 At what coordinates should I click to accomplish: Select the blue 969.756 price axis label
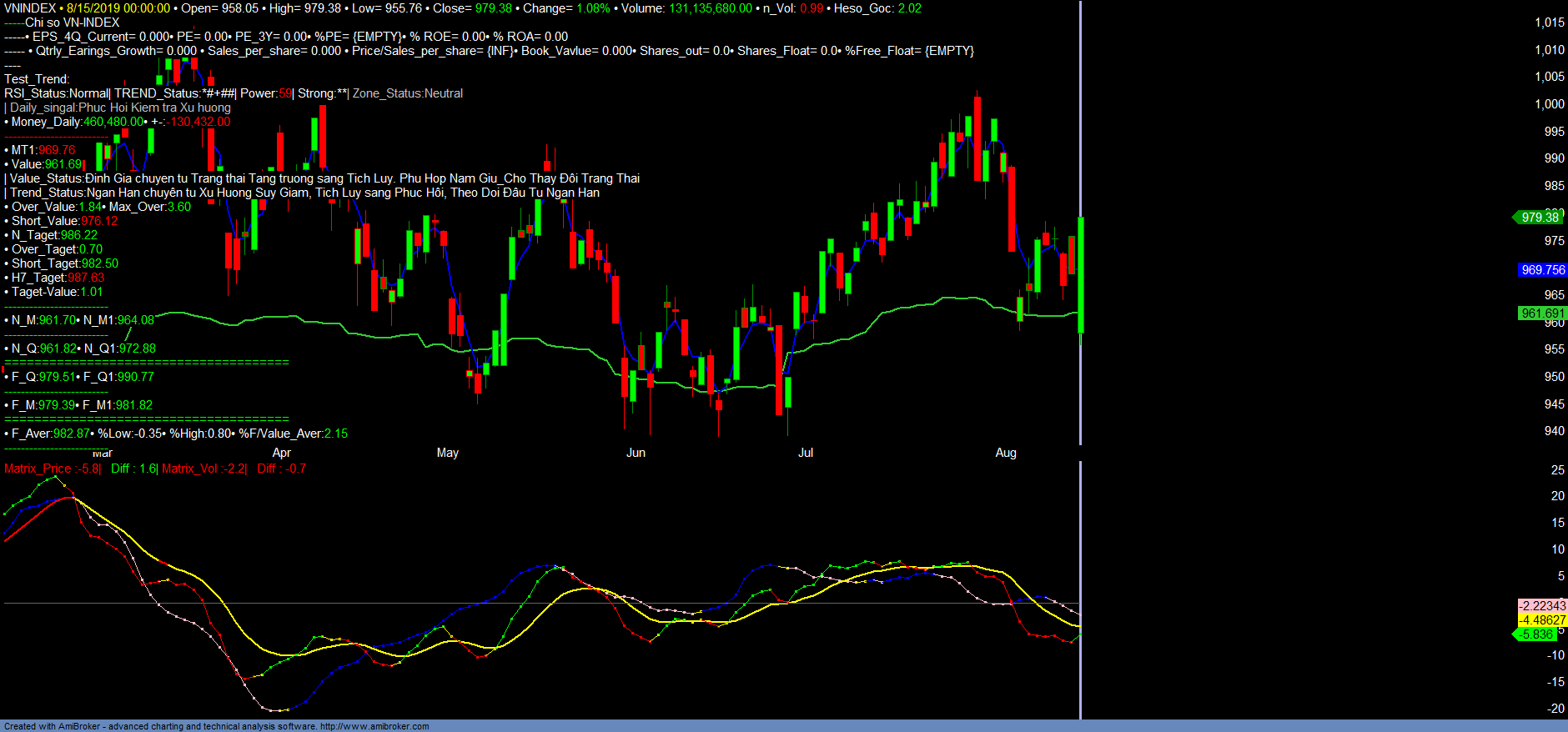pos(1542,270)
